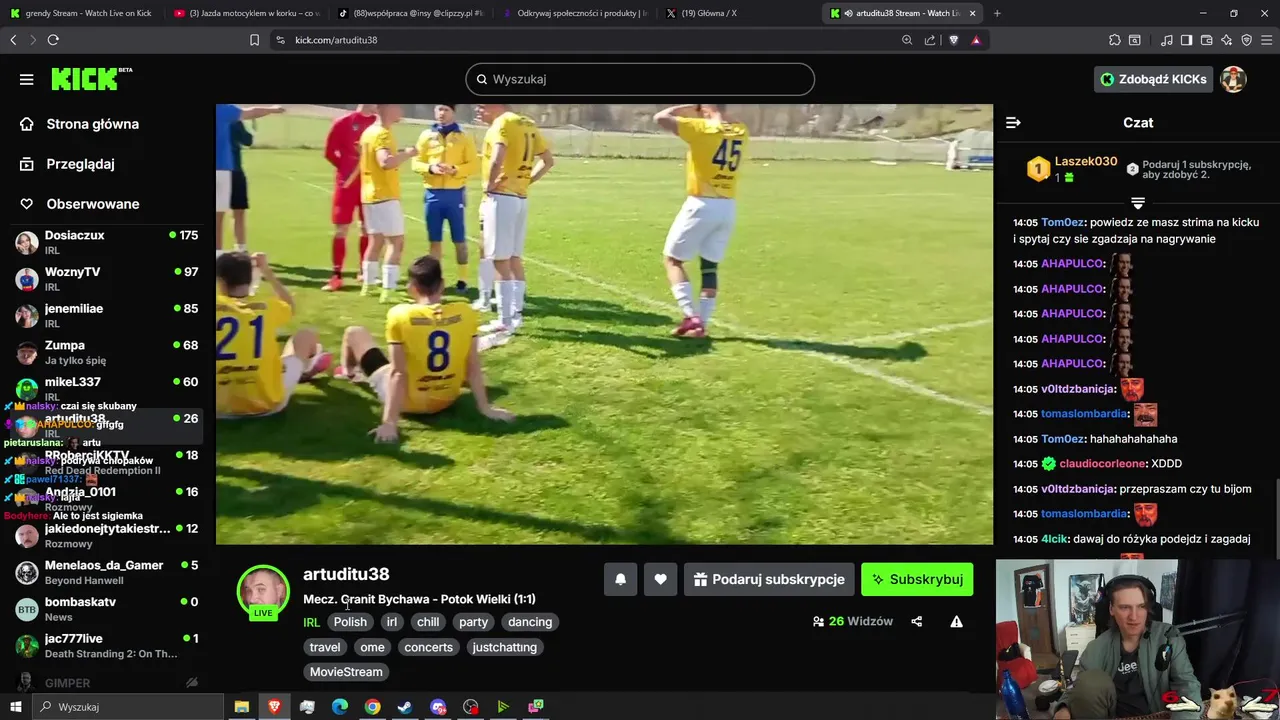
Task: Open the Windows Start menu
Action: pyautogui.click(x=16, y=707)
